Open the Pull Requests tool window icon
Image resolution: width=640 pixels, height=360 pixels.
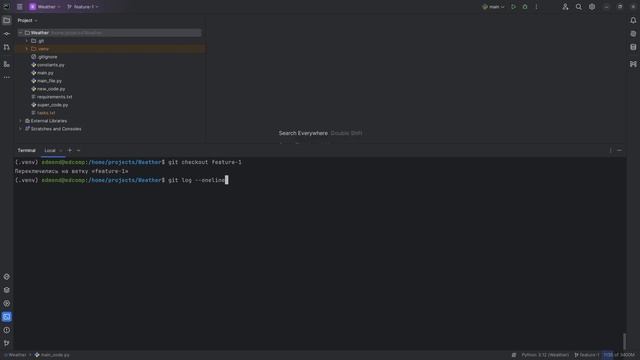coord(7,47)
